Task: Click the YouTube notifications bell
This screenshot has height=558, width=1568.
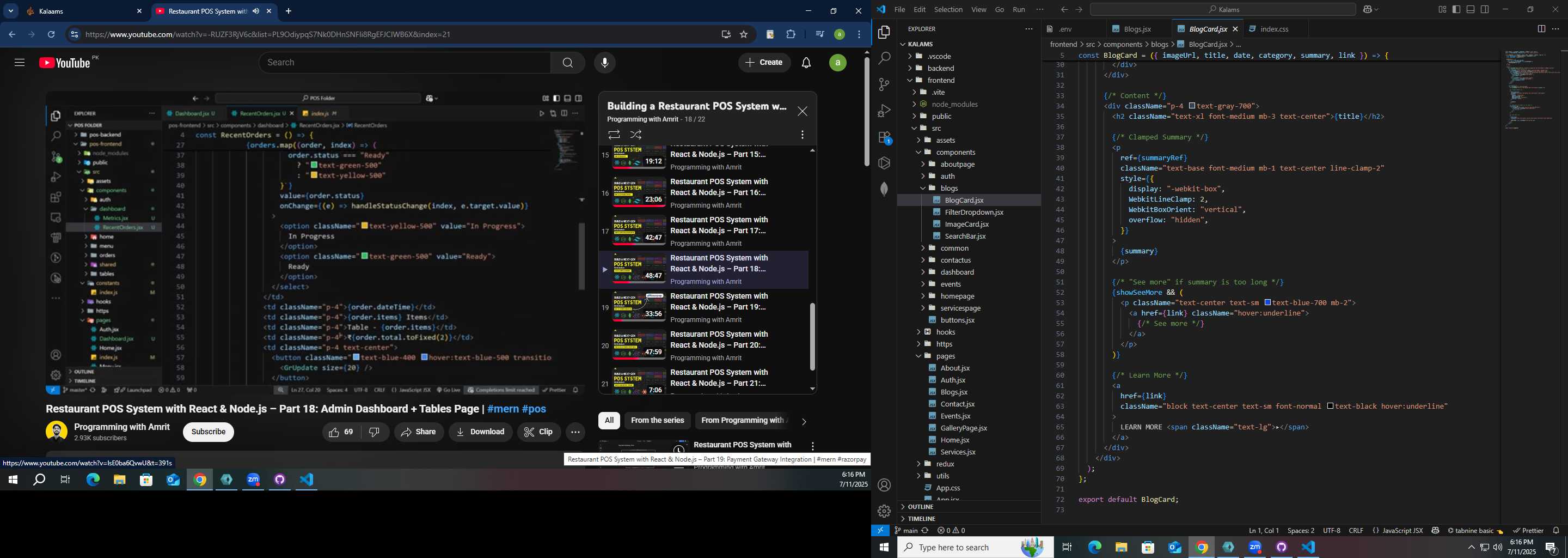Action: coord(806,63)
